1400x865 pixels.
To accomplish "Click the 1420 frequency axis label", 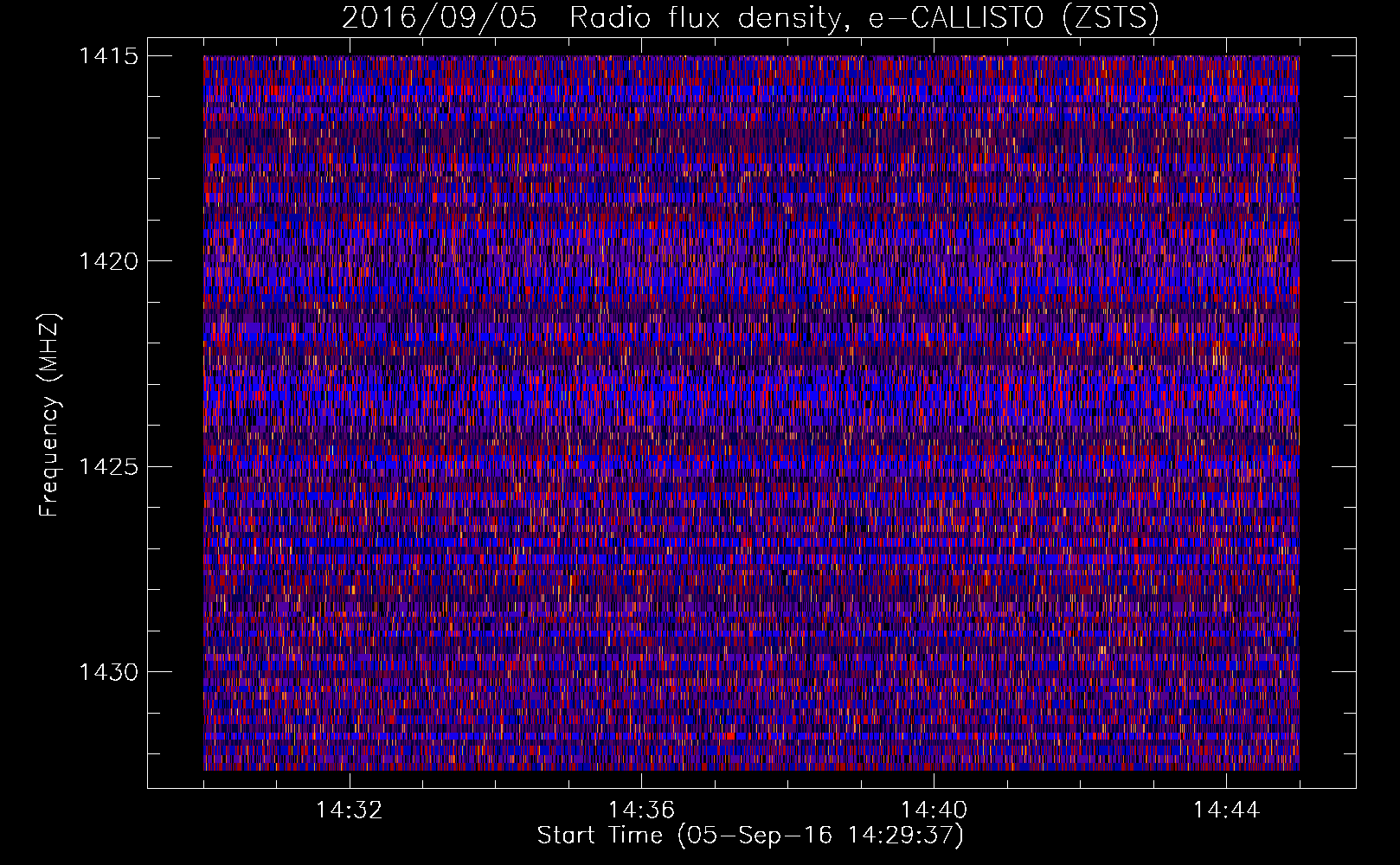I will pos(108,261).
